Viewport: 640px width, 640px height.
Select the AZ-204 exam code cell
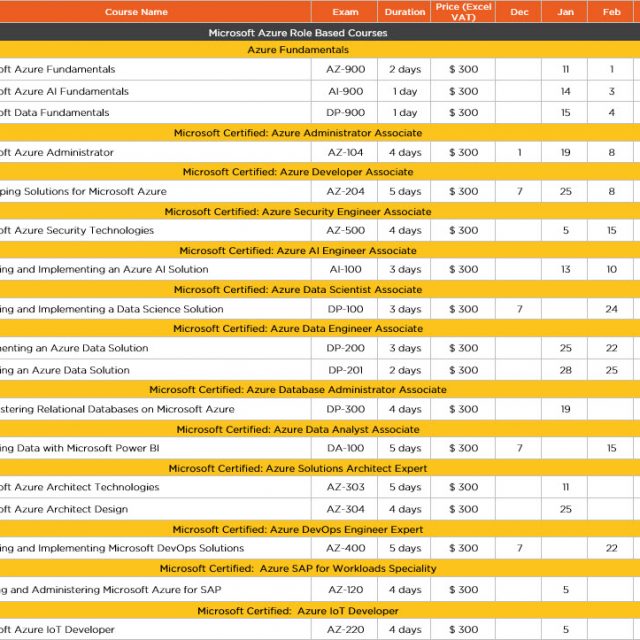344,192
